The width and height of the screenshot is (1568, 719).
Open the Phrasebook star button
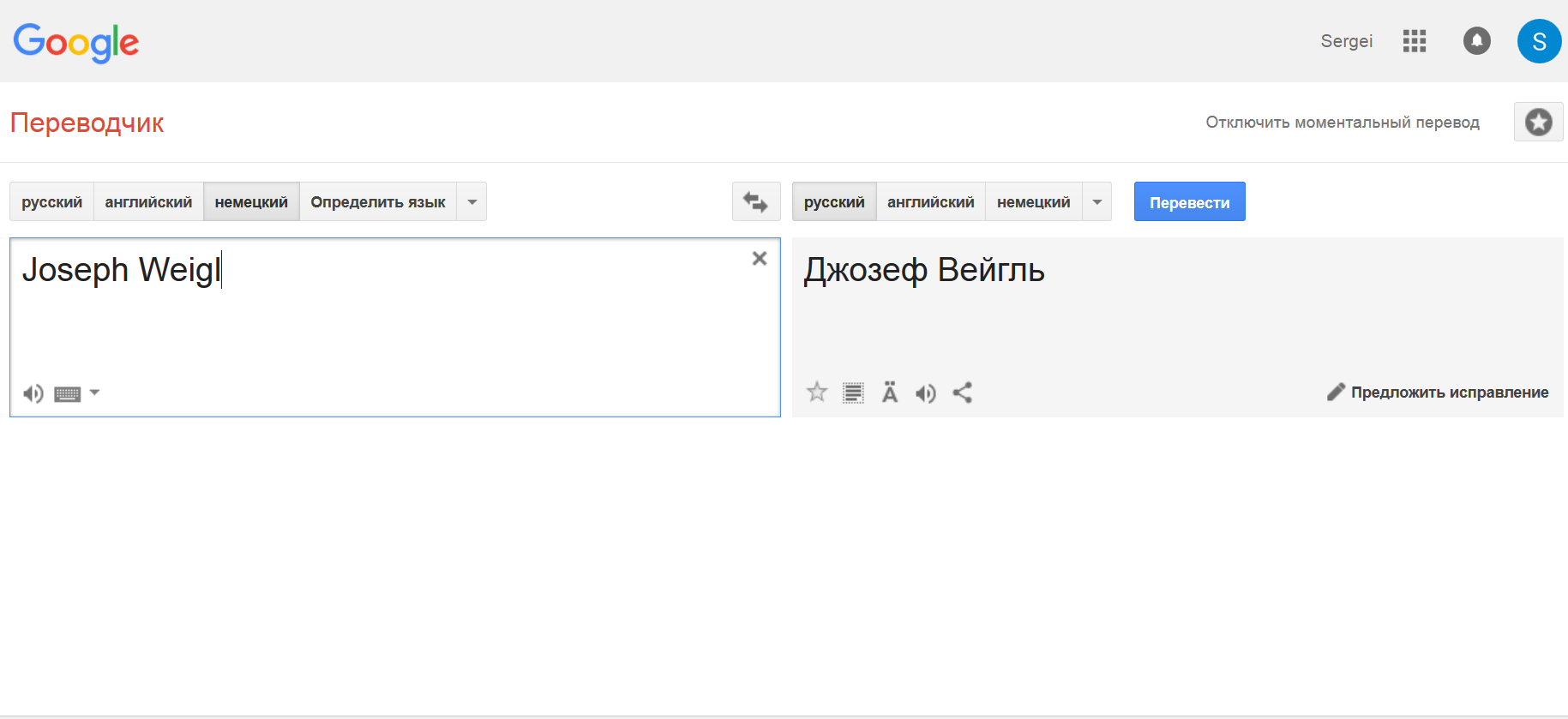click(1538, 123)
